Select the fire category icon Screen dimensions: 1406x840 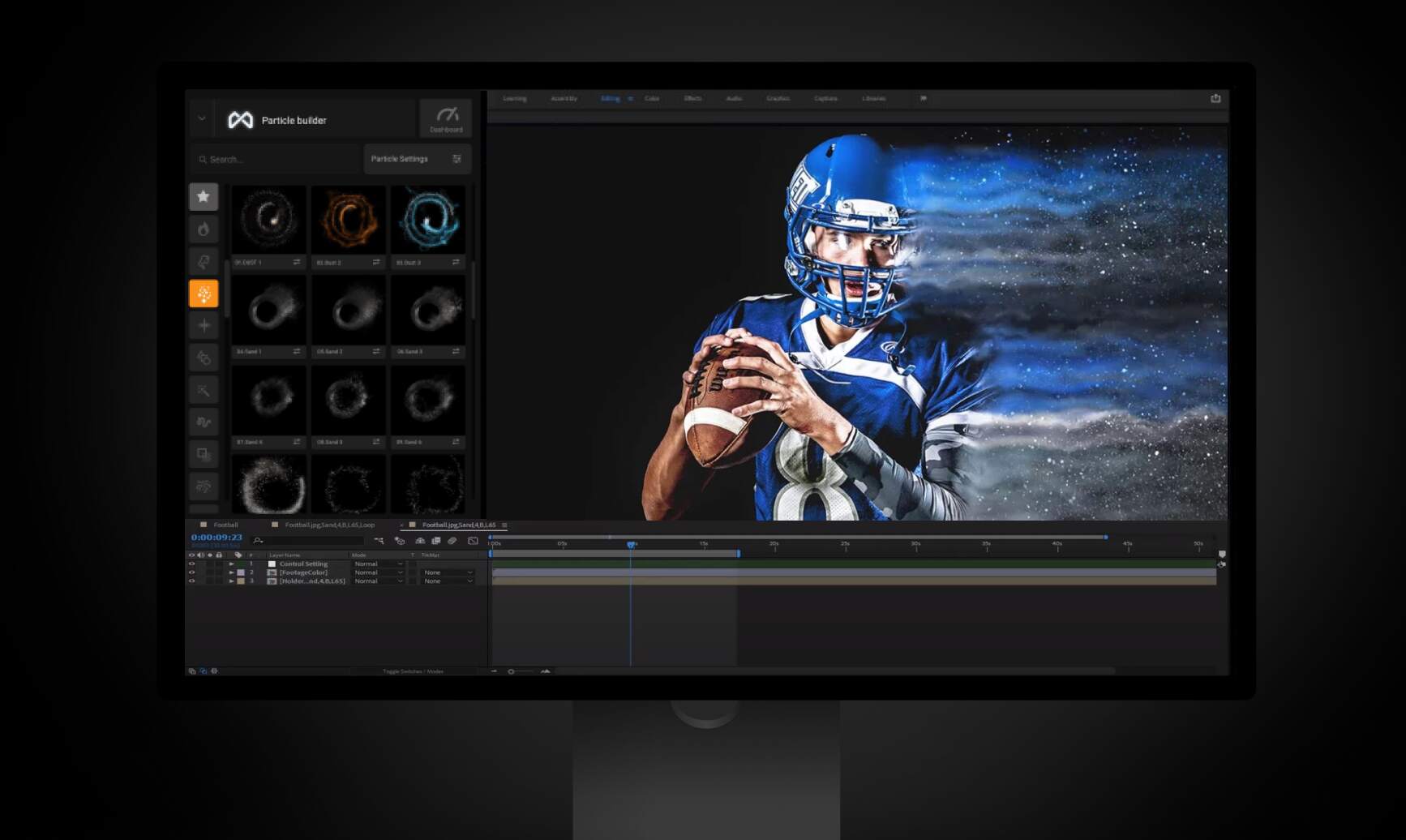[204, 229]
